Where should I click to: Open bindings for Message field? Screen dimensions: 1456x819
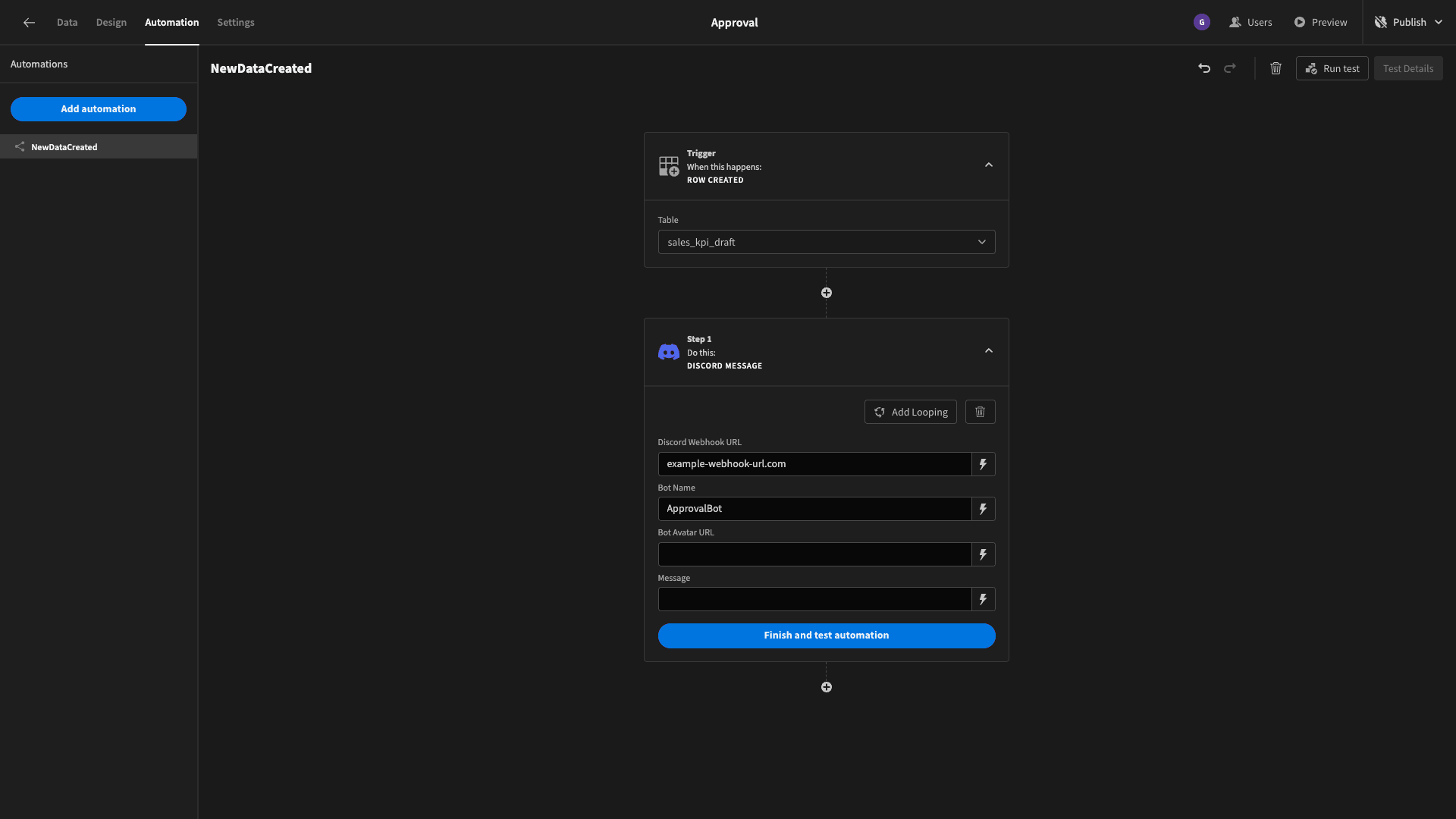tap(984, 599)
